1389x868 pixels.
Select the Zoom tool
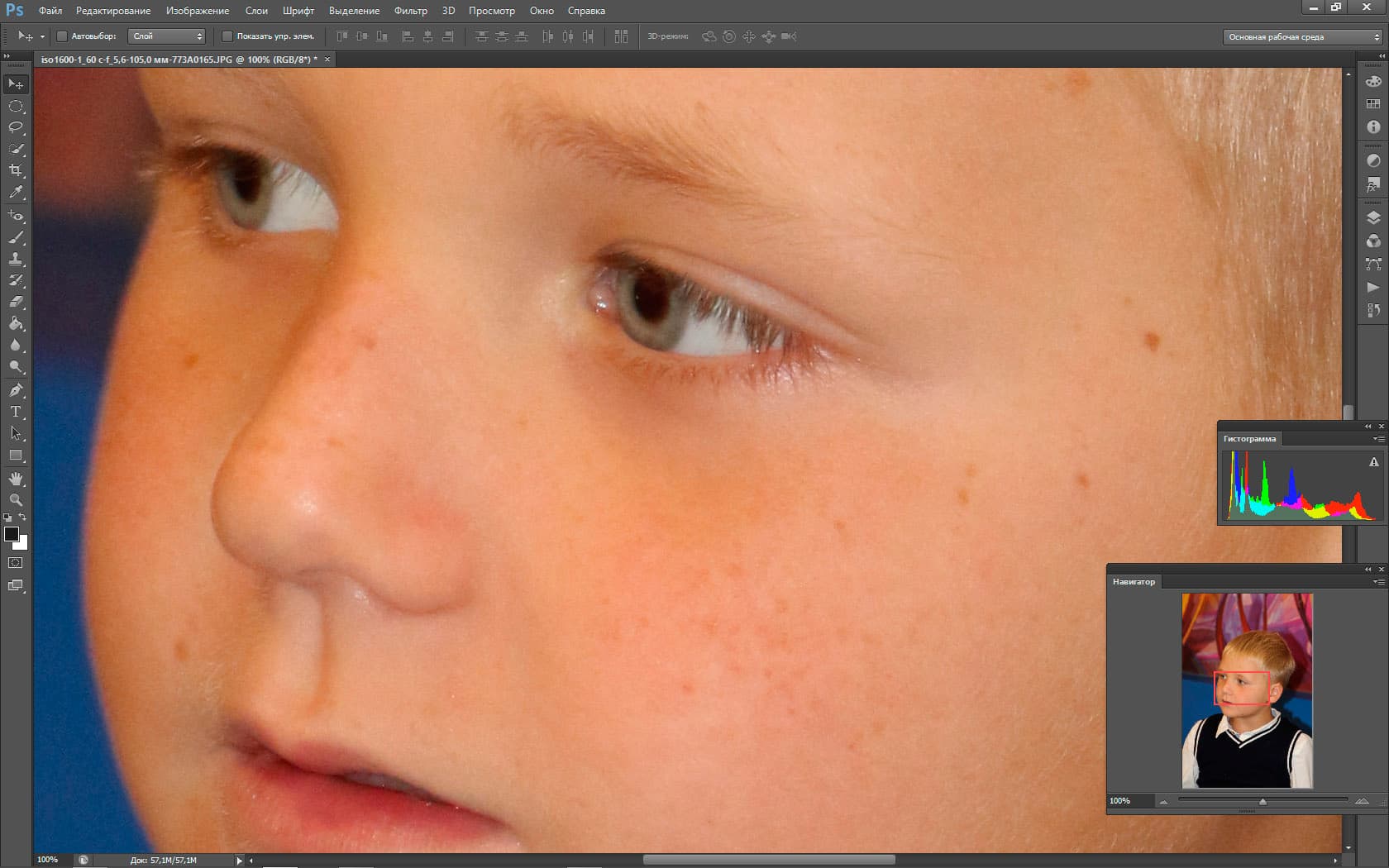coord(16,500)
